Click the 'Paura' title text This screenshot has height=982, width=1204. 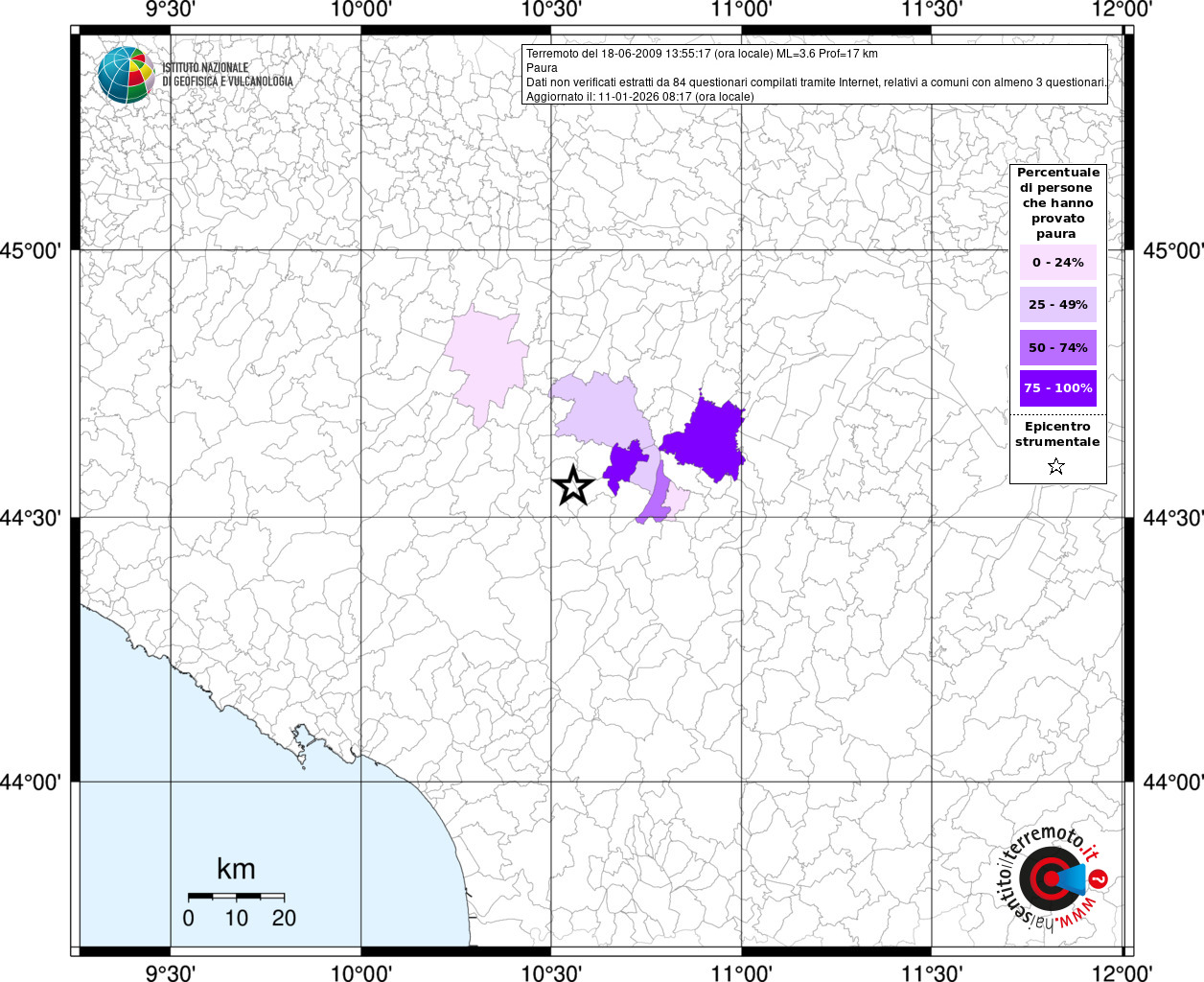tap(542, 68)
